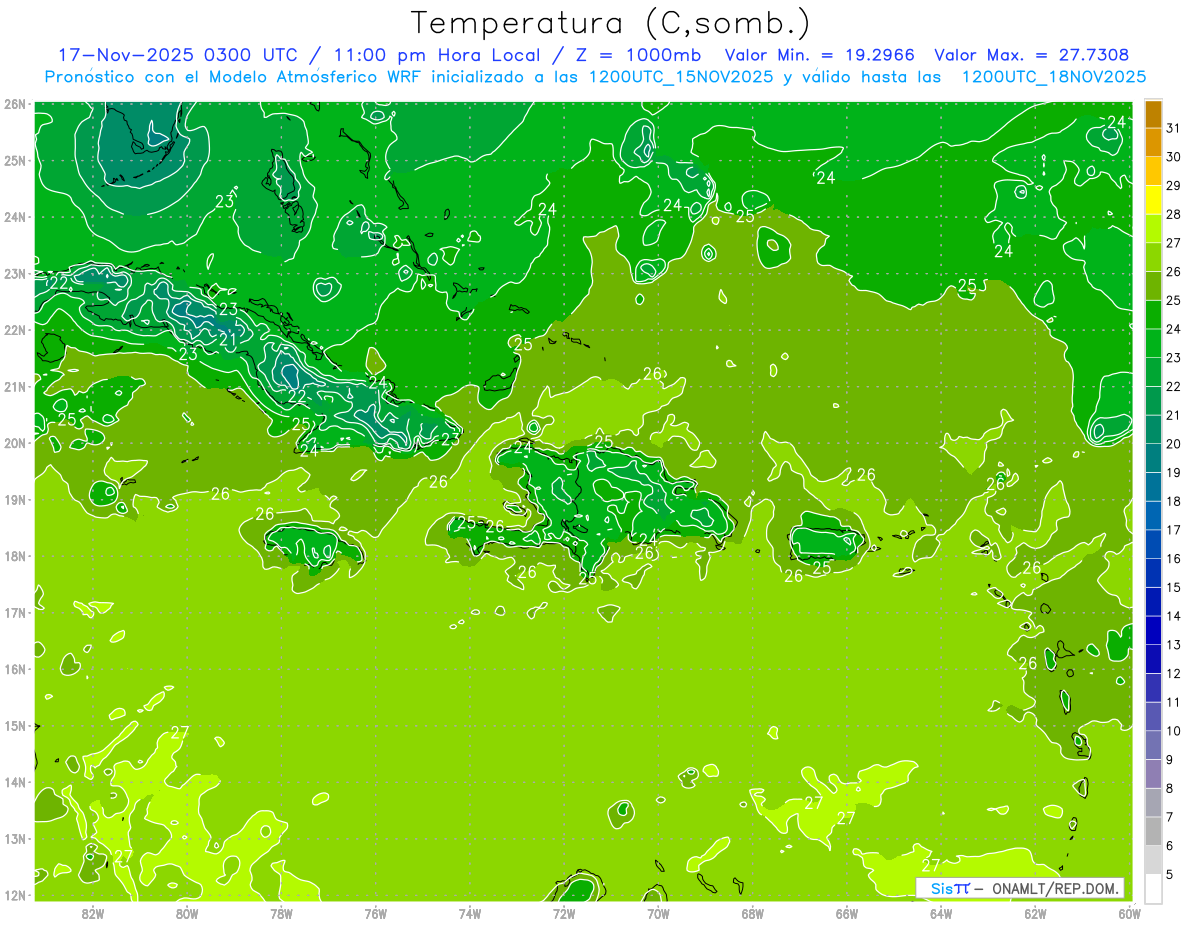Select latitude axis label 13N
Viewport: 1200px width, 927px height.
pos(15,838)
